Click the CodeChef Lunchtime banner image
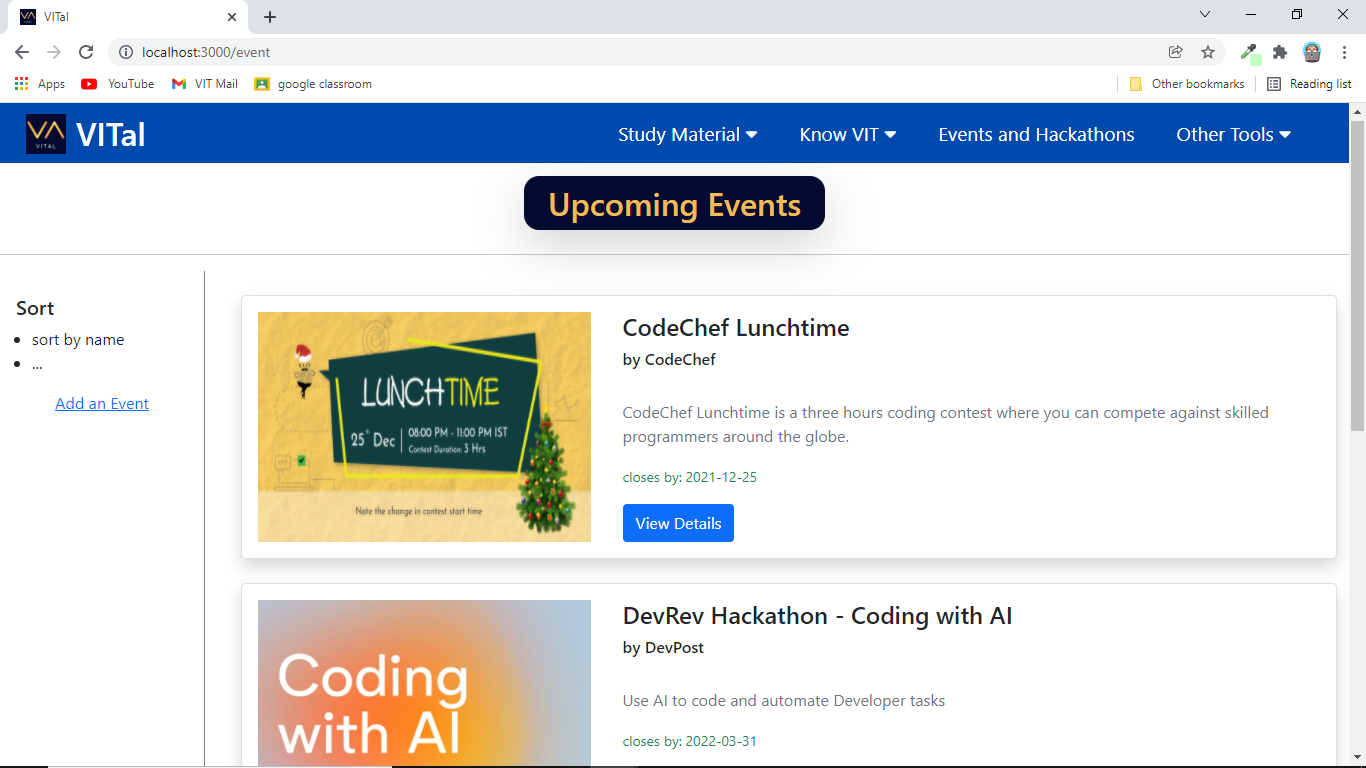Image resolution: width=1366 pixels, height=768 pixels. tap(424, 427)
